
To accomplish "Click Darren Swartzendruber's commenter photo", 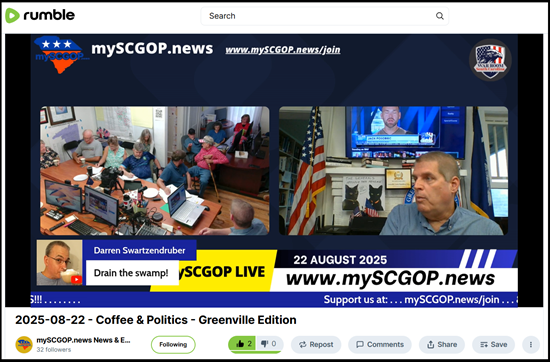I will click(x=59, y=262).
